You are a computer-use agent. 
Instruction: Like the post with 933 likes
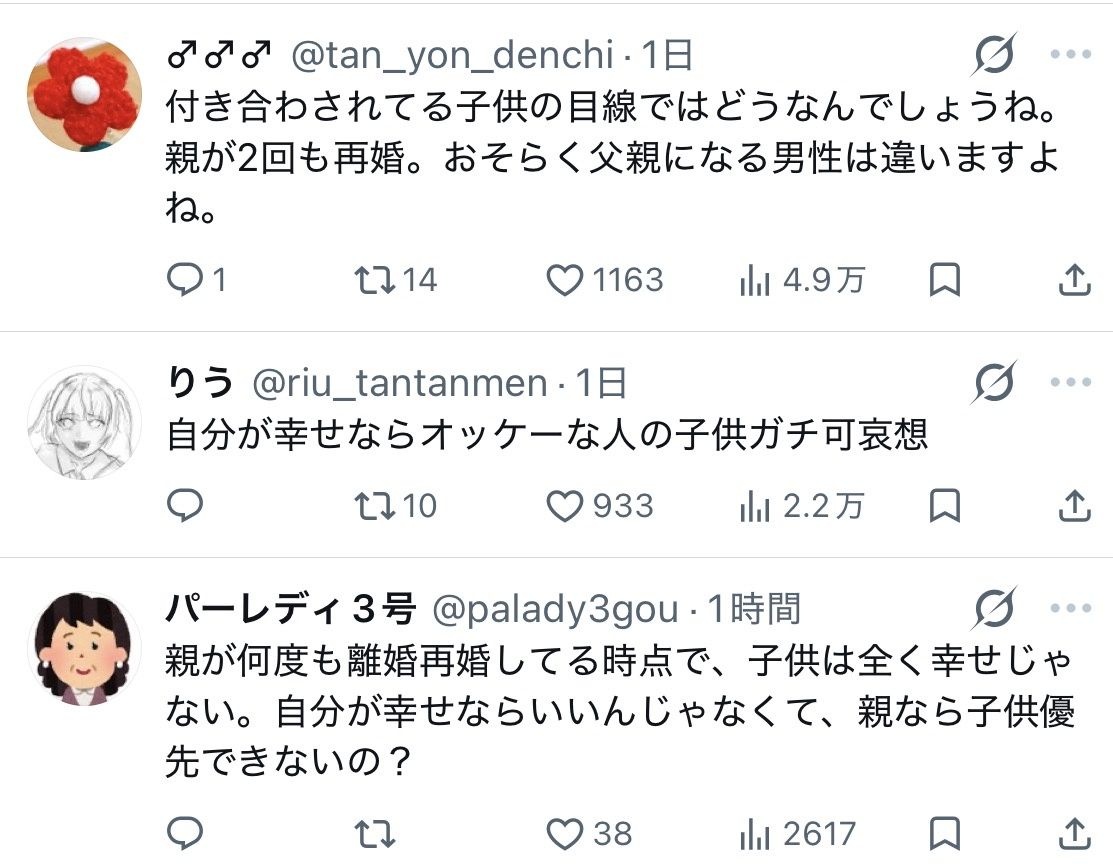tap(565, 507)
